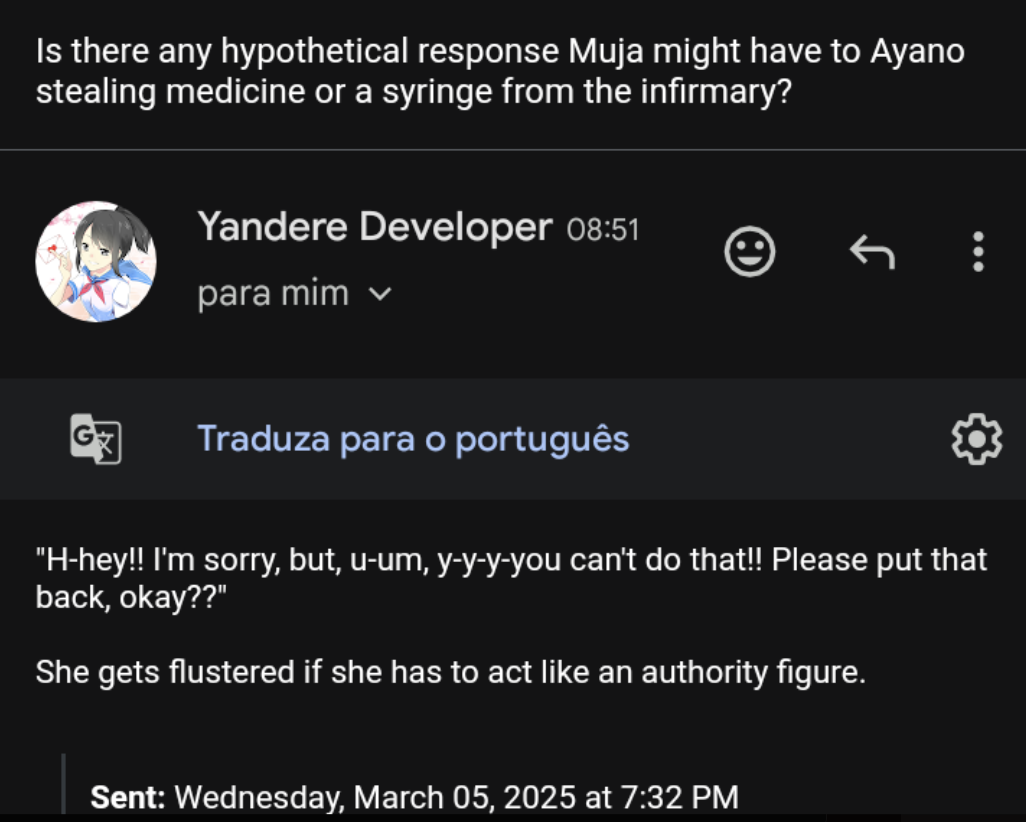Open the three-dot more options menu
The height and width of the screenshot is (822, 1026).
click(x=978, y=251)
